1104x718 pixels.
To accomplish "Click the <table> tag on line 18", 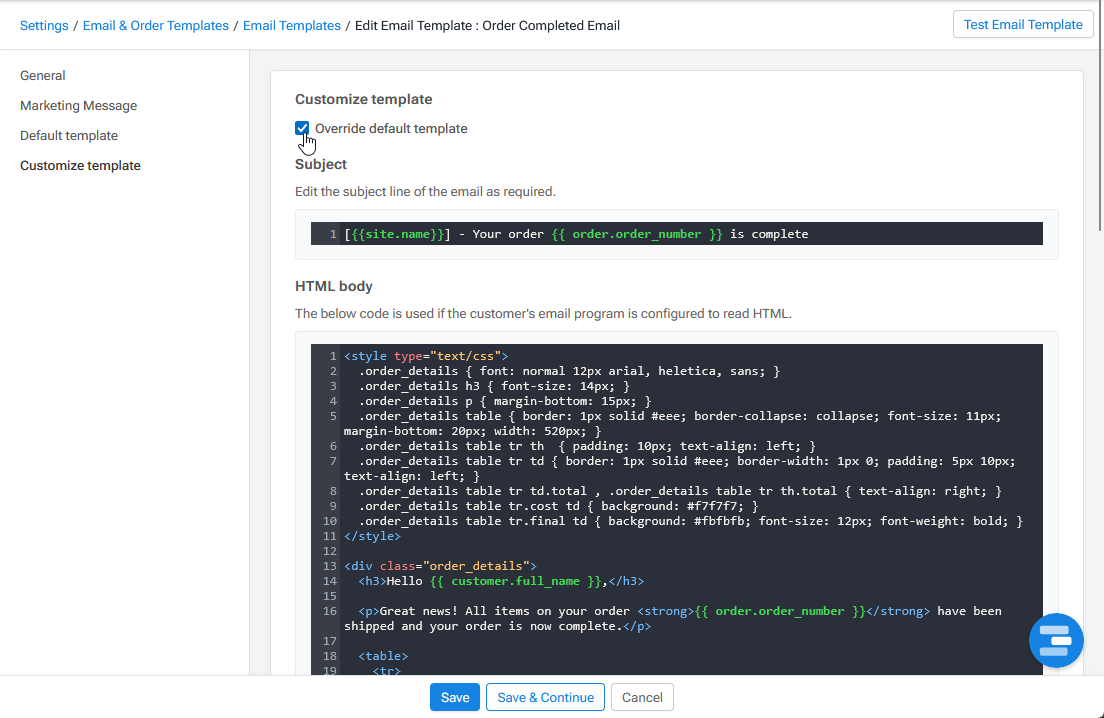I will pos(383,656).
